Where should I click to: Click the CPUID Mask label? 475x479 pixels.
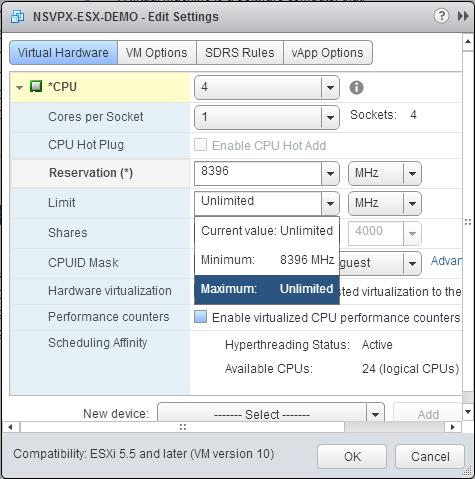click(83, 263)
